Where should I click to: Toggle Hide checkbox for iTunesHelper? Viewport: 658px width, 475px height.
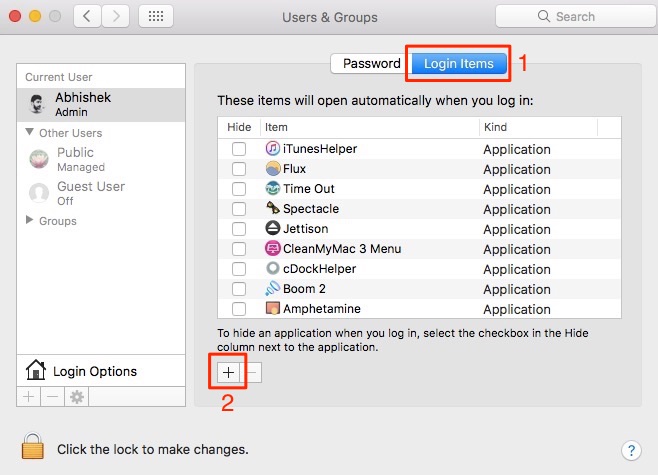239,149
